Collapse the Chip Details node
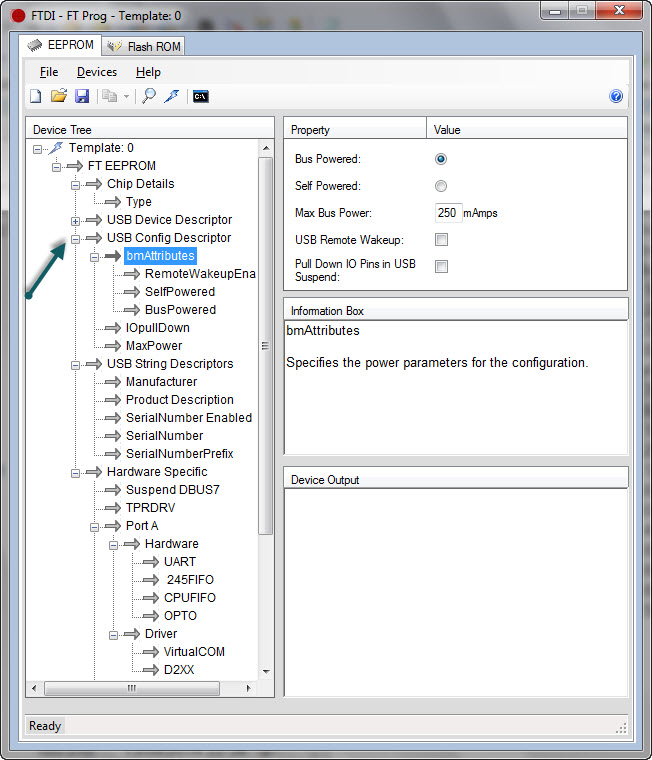652x760 pixels. pos(75,186)
